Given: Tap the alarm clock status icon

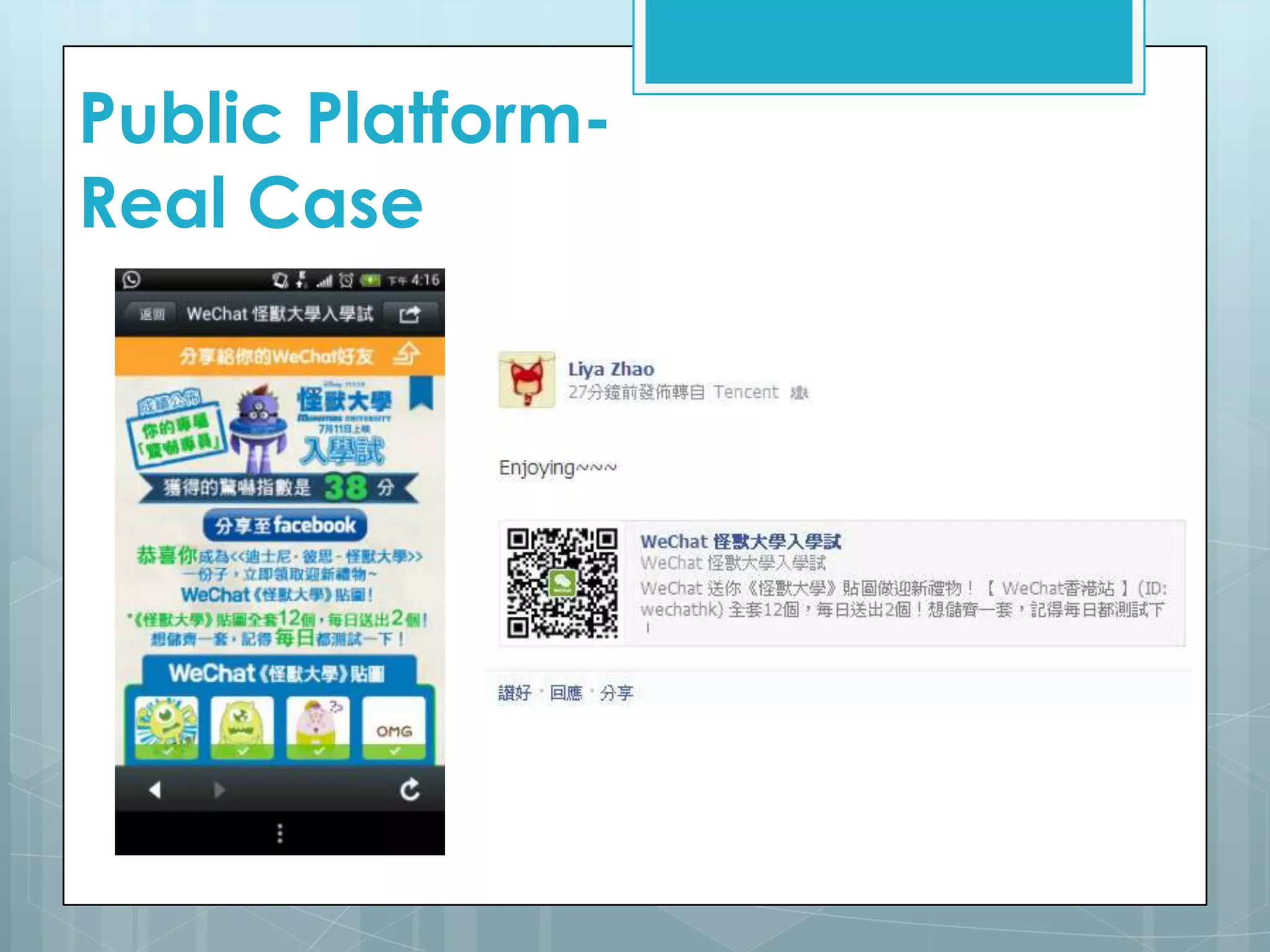Looking at the screenshot, I should (x=346, y=280).
